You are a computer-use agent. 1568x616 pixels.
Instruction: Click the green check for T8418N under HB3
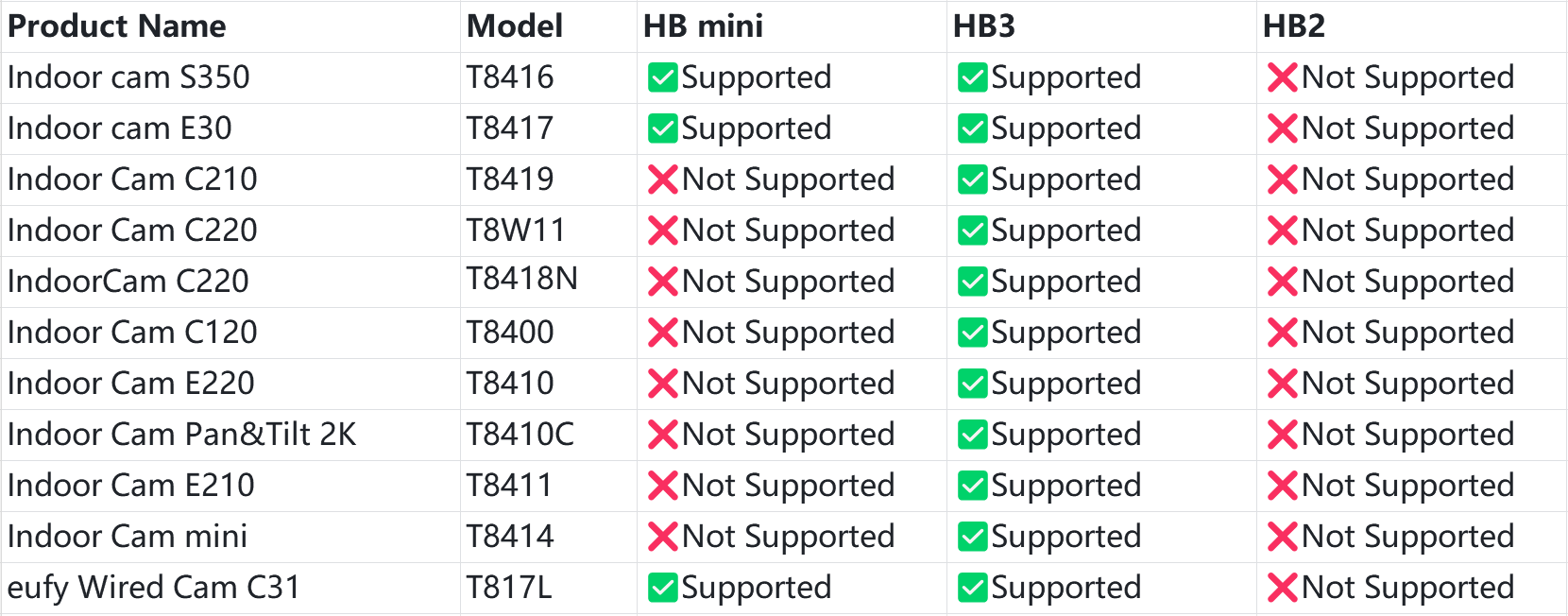point(973,282)
